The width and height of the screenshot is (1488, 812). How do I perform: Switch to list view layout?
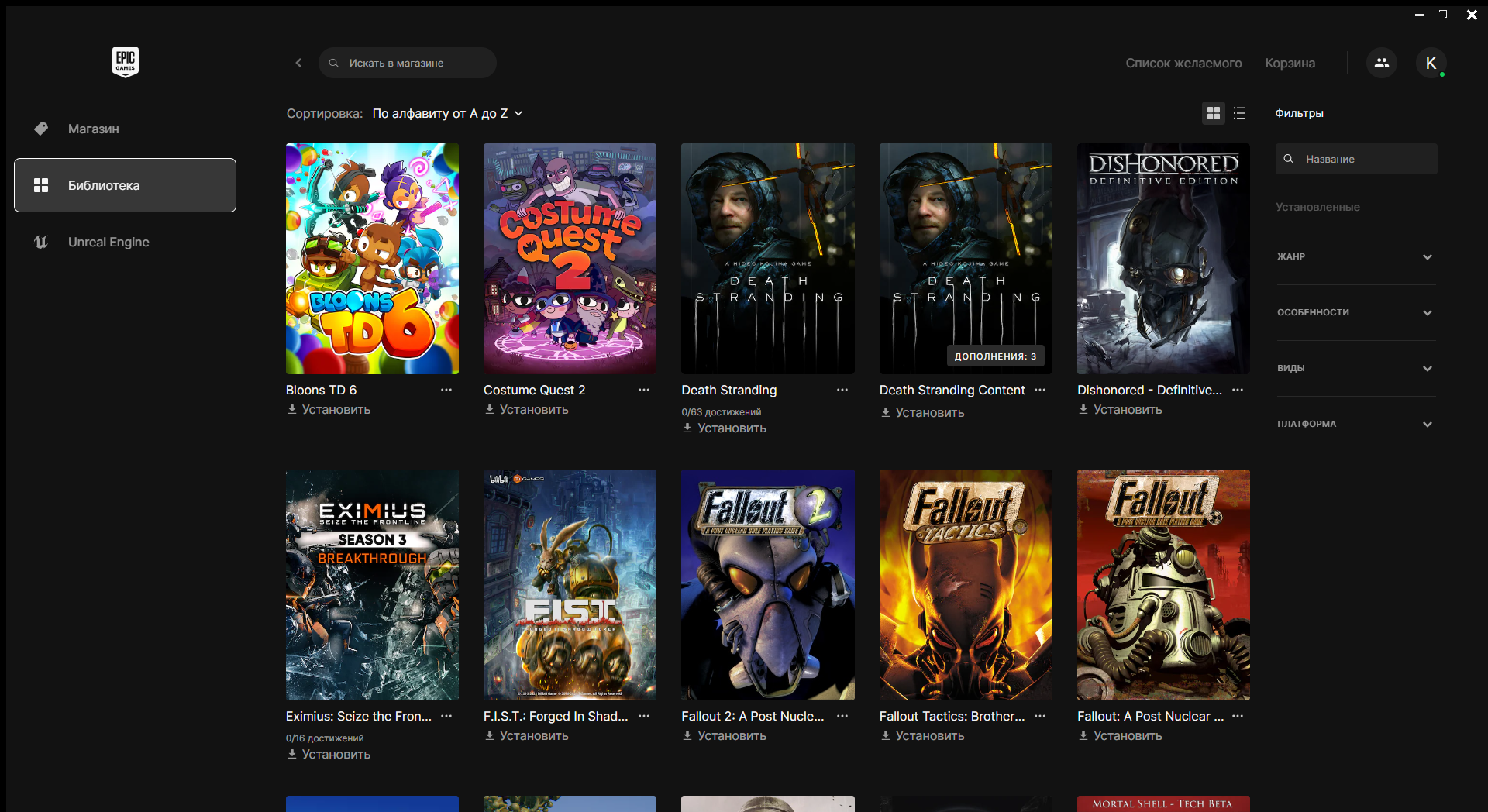tap(1239, 113)
